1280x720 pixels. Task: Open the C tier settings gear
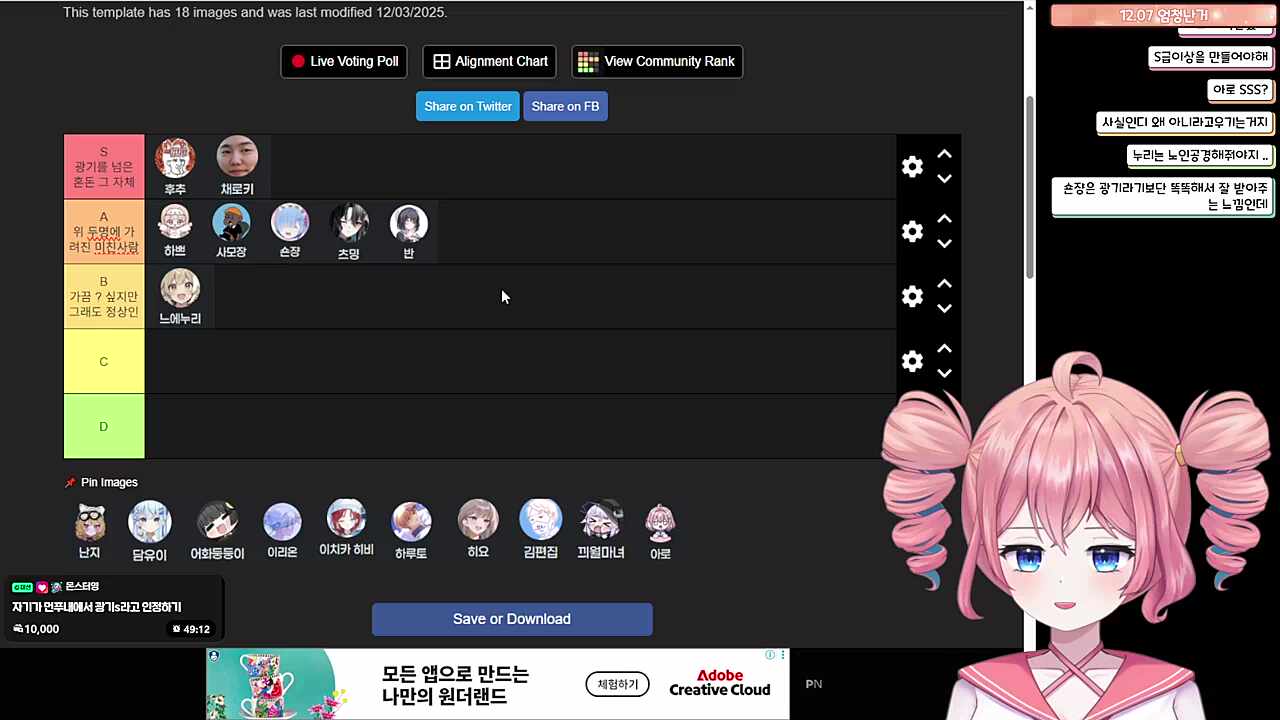tap(912, 361)
